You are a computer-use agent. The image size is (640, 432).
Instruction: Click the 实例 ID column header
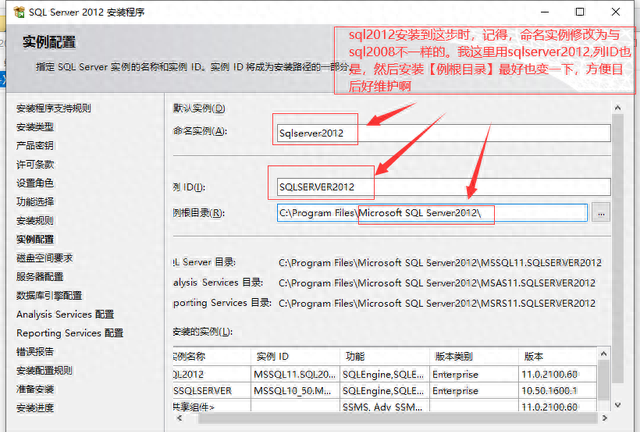pos(295,356)
